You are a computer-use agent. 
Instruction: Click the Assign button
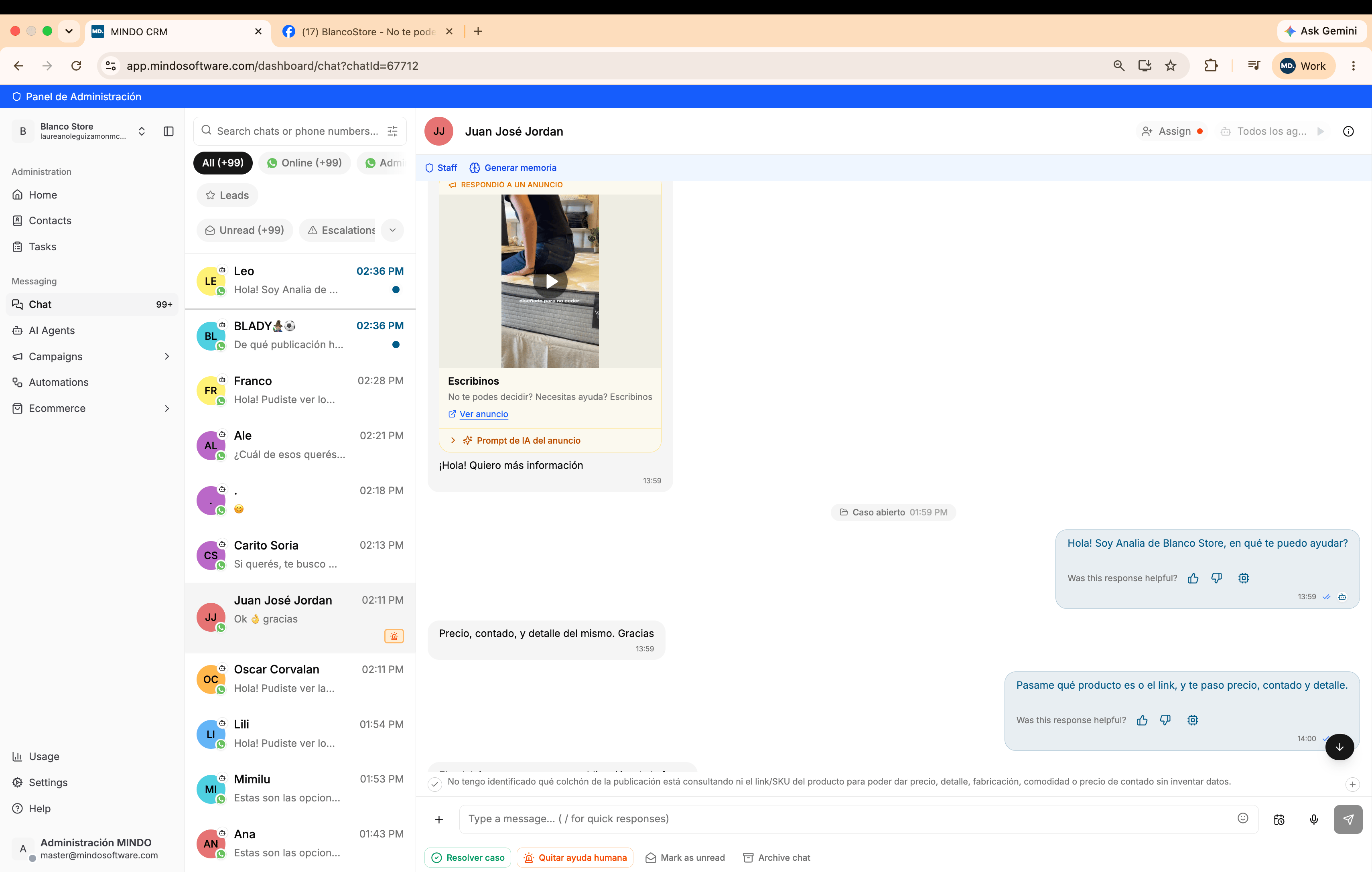1171,132
